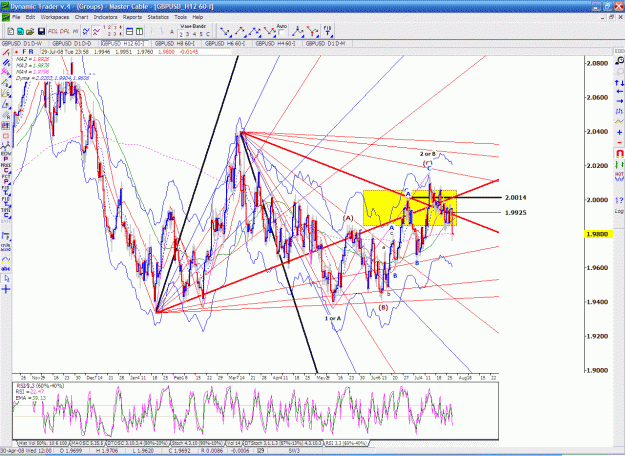This screenshot has height=456, width=625.
Task: Click the blue left arrow icon
Action: pyautogui.click(x=619, y=92)
